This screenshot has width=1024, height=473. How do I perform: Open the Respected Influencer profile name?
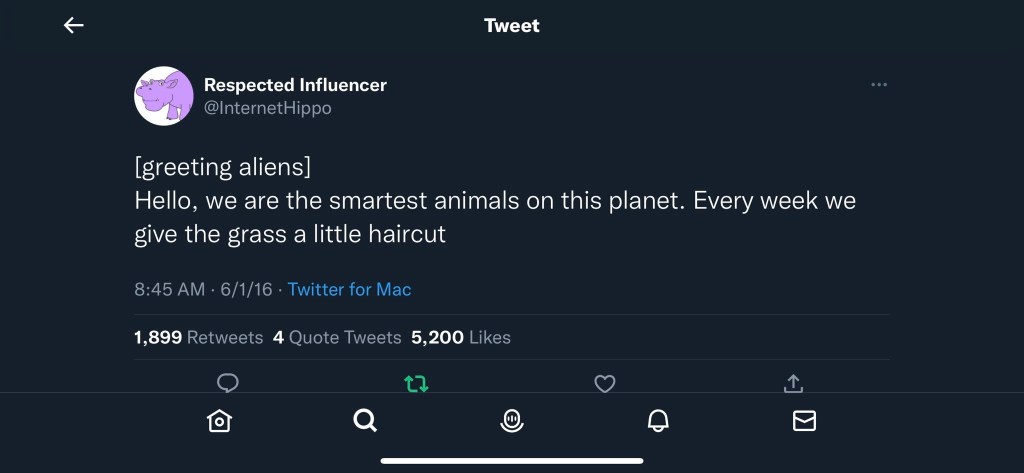295,85
